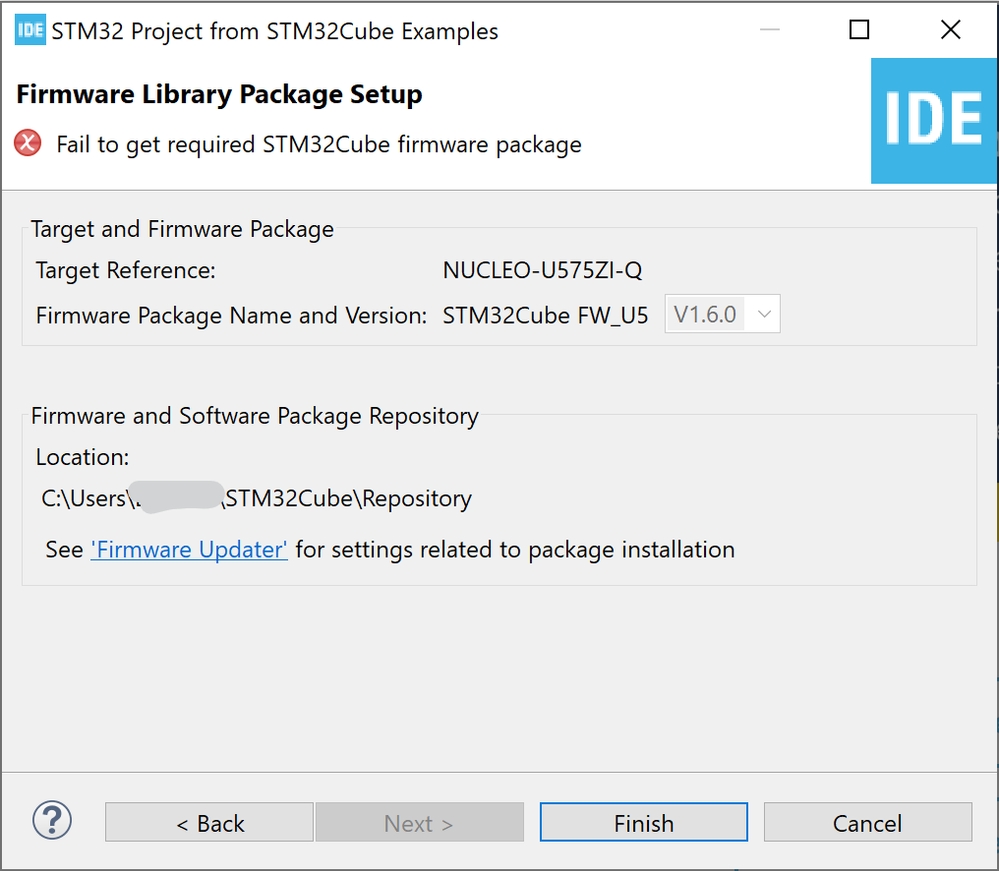Maximize the dialog window
999x871 pixels.
[x=859, y=30]
